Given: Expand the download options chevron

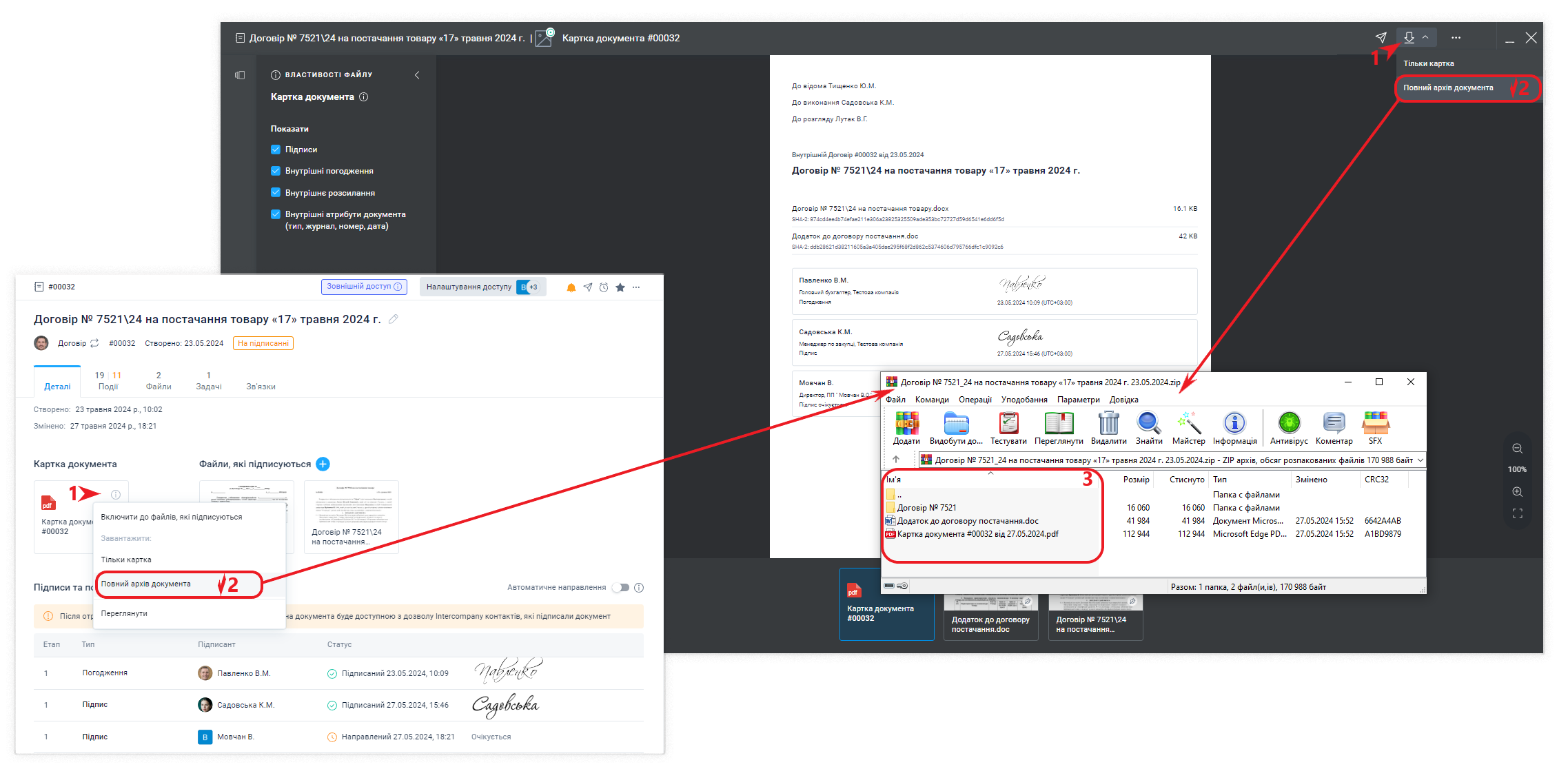Looking at the screenshot, I should (1425, 38).
